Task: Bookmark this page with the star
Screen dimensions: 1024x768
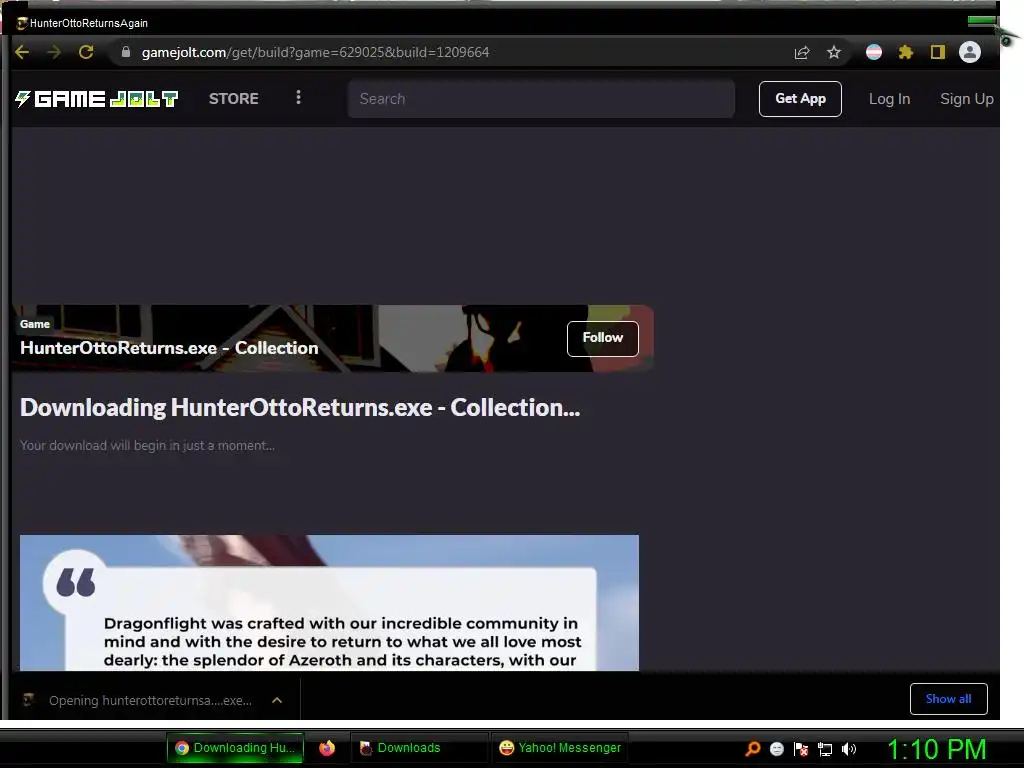Action: tap(834, 52)
